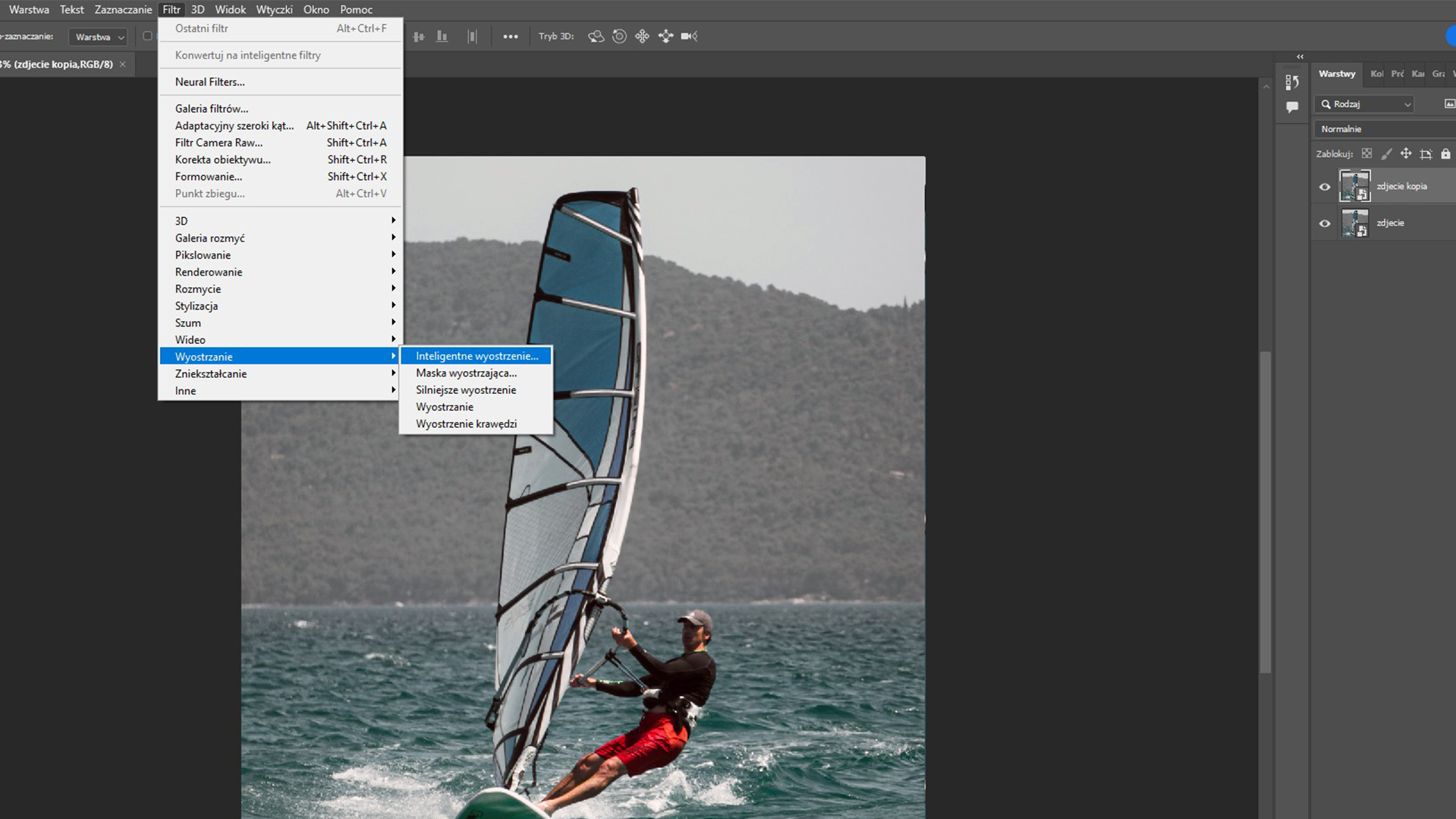The height and width of the screenshot is (819, 1456).
Task: Open Formowanie filter
Action: click(280, 177)
